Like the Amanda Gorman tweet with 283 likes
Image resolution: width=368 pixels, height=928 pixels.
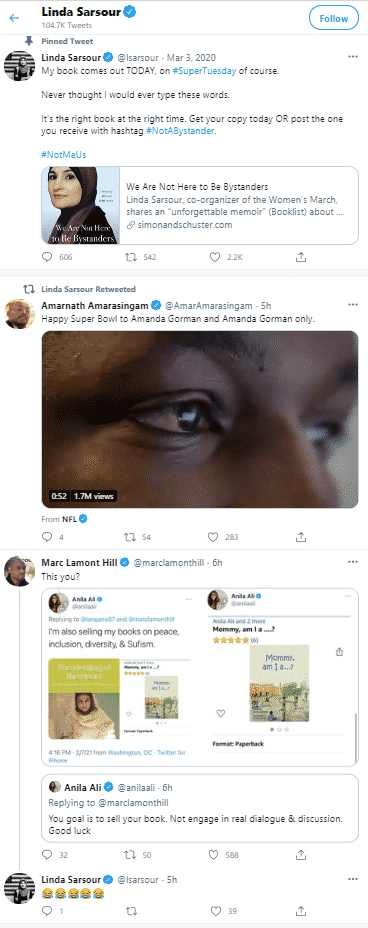pyautogui.click(x=216, y=537)
